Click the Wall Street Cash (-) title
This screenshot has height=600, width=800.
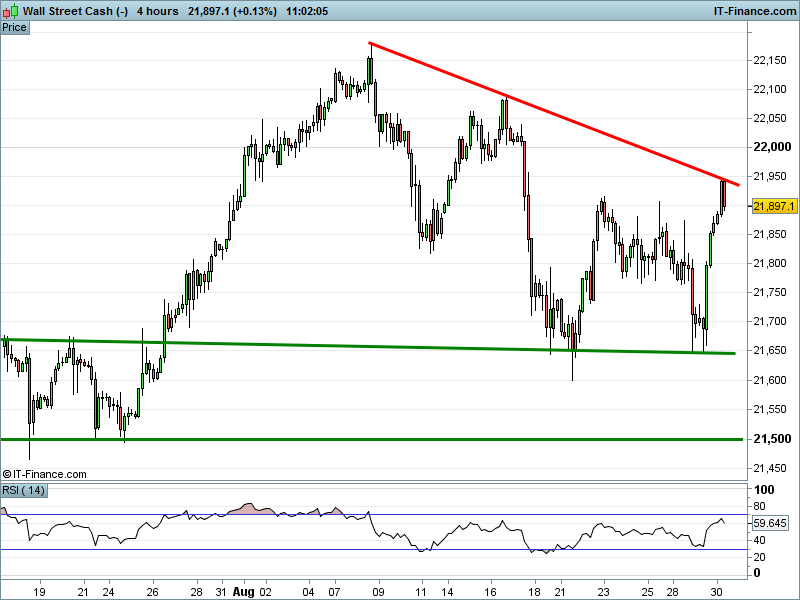click(76, 11)
